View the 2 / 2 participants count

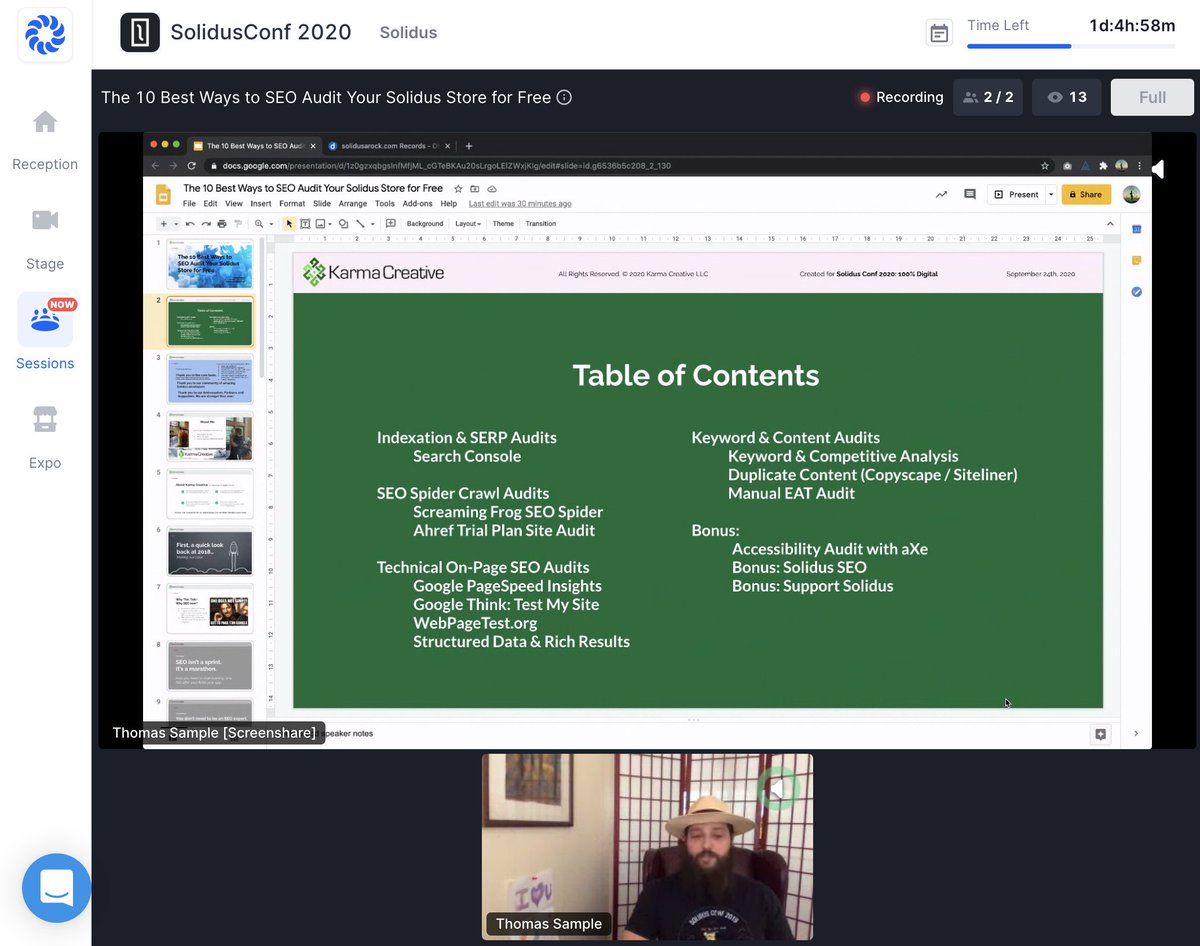click(988, 97)
